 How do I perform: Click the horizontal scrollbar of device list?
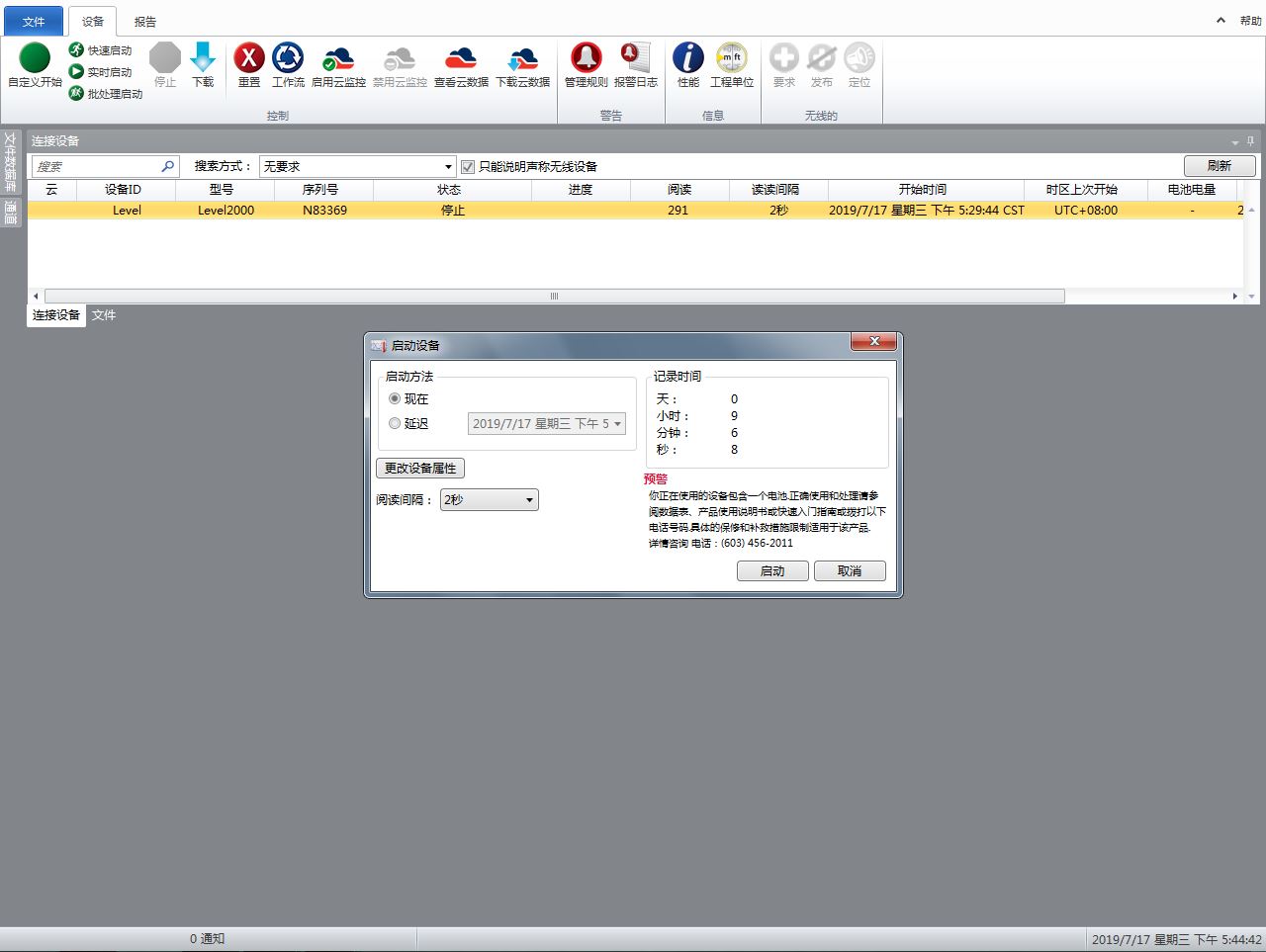click(x=554, y=297)
